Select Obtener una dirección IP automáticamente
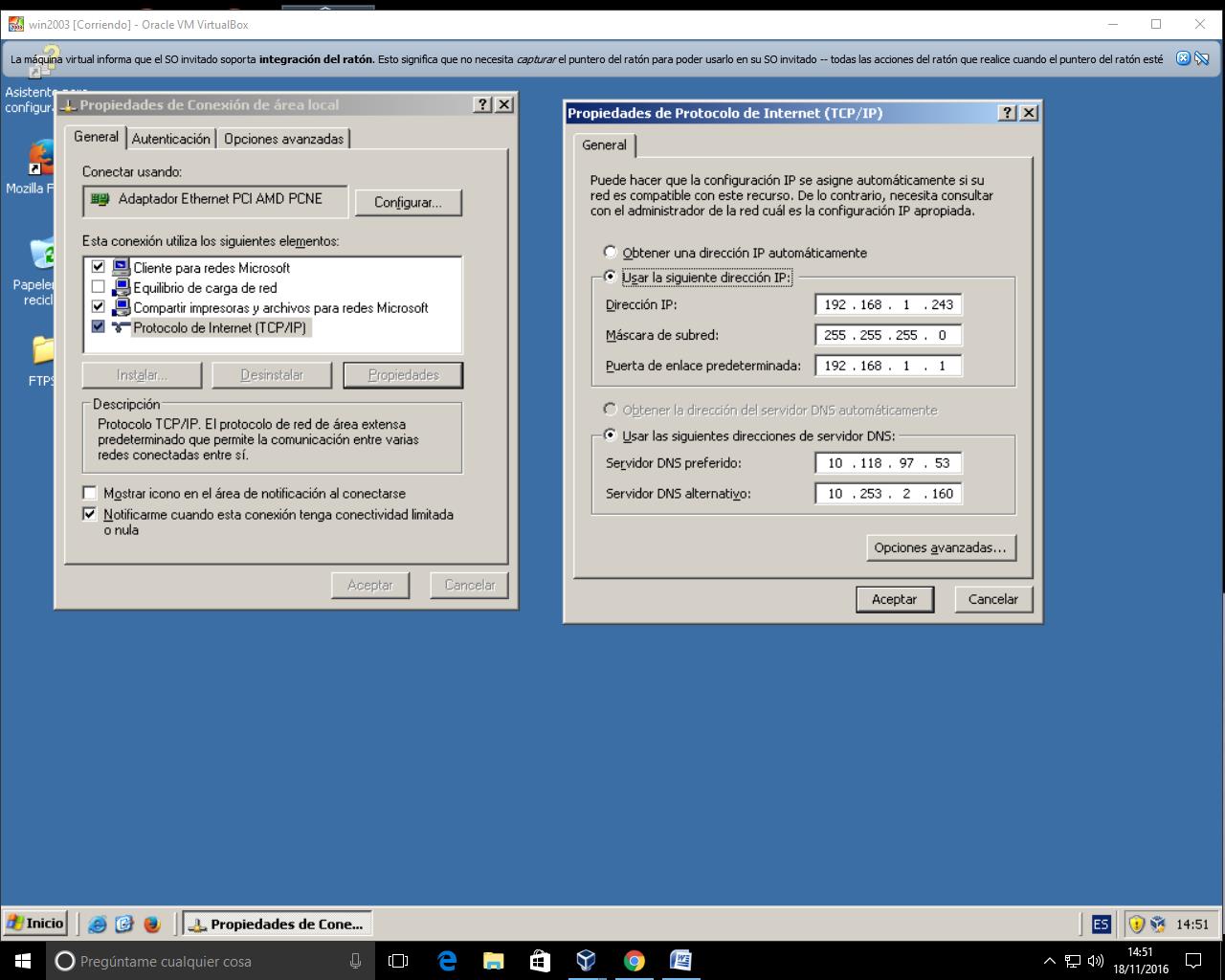Viewport: 1225px width, 980px height. tap(610, 252)
